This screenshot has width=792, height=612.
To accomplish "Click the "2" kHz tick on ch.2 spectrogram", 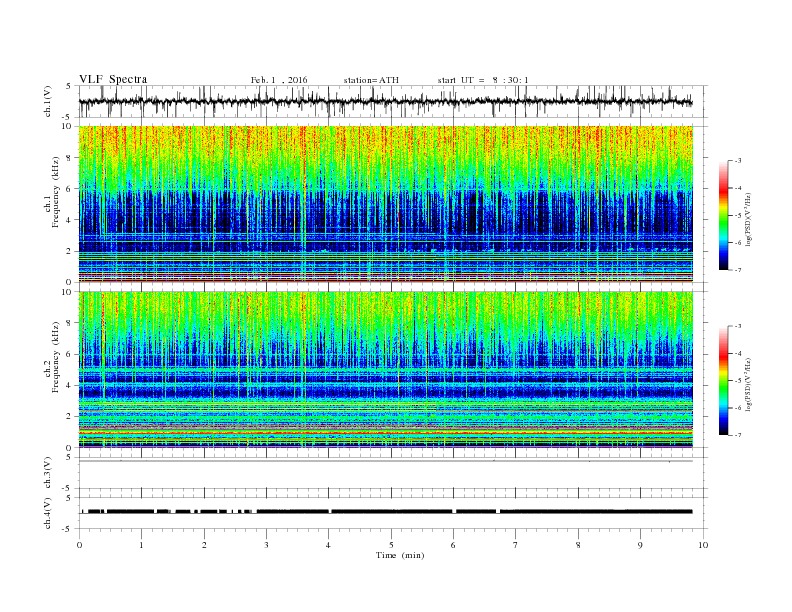I will [x=70, y=417].
